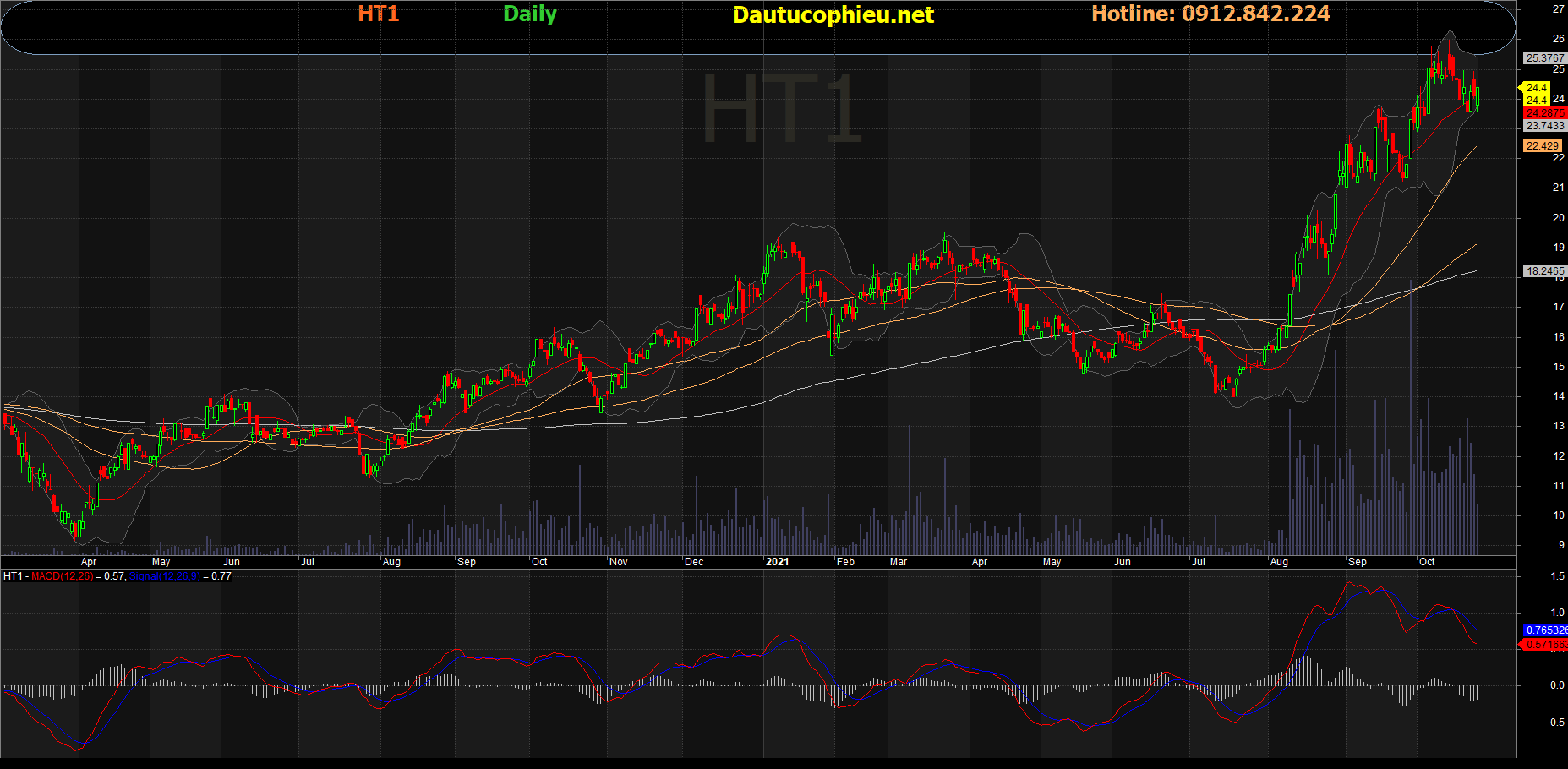
Task: Click the orange HT1 ticker title
Action: [378, 14]
